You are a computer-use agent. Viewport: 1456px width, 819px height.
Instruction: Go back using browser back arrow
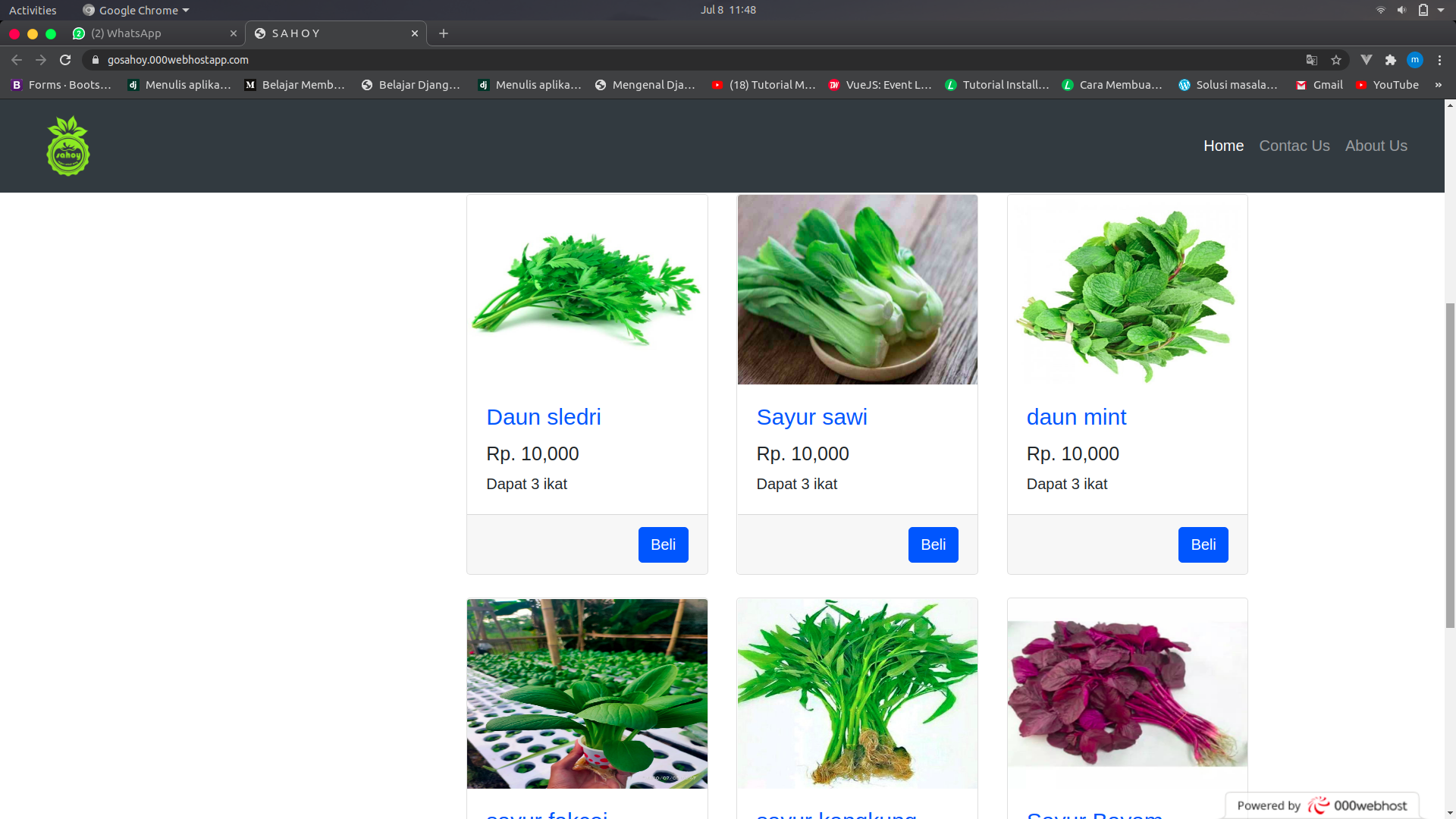(17, 60)
